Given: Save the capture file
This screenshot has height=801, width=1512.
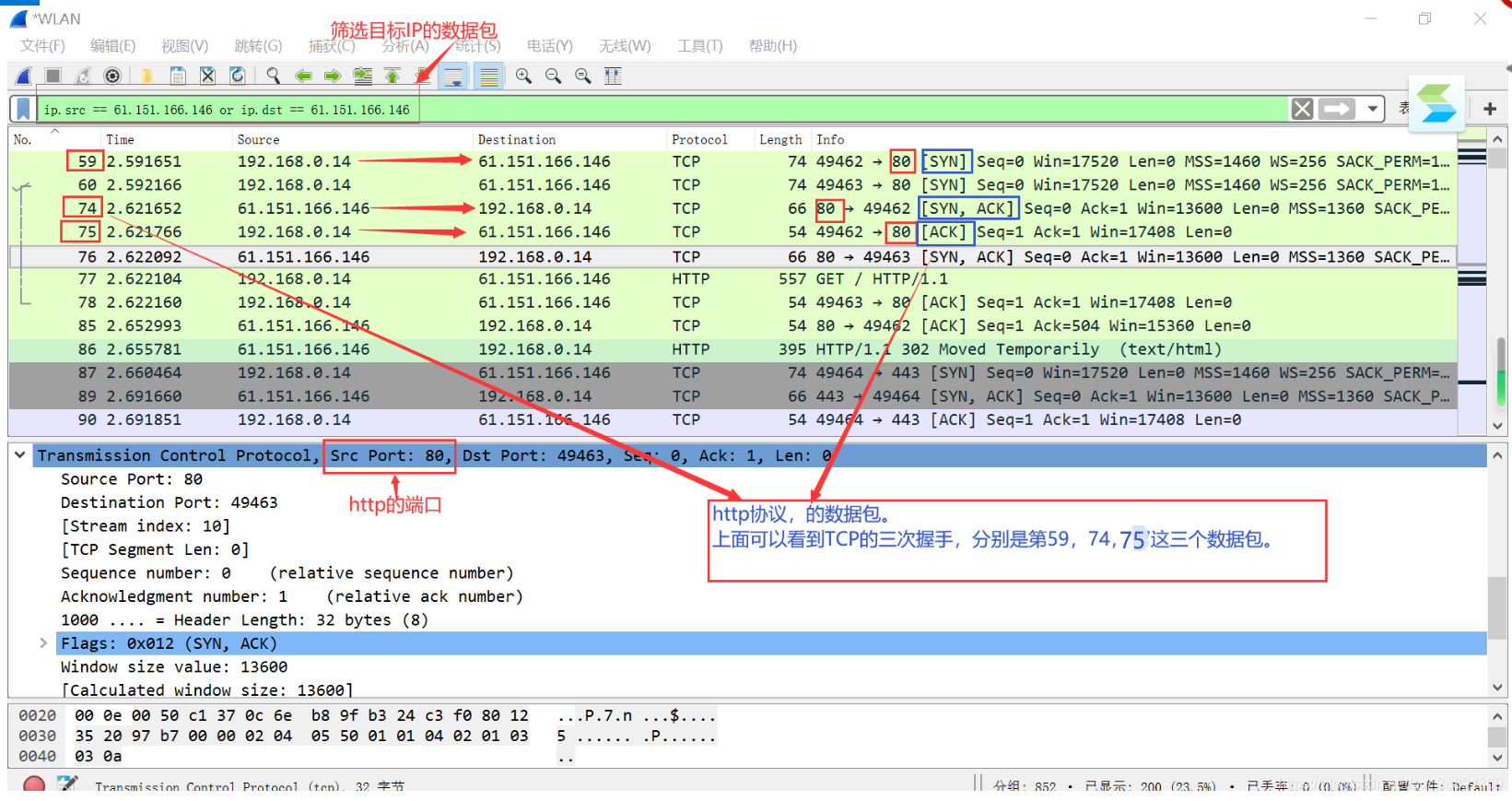Looking at the screenshot, I should (x=178, y=77).
